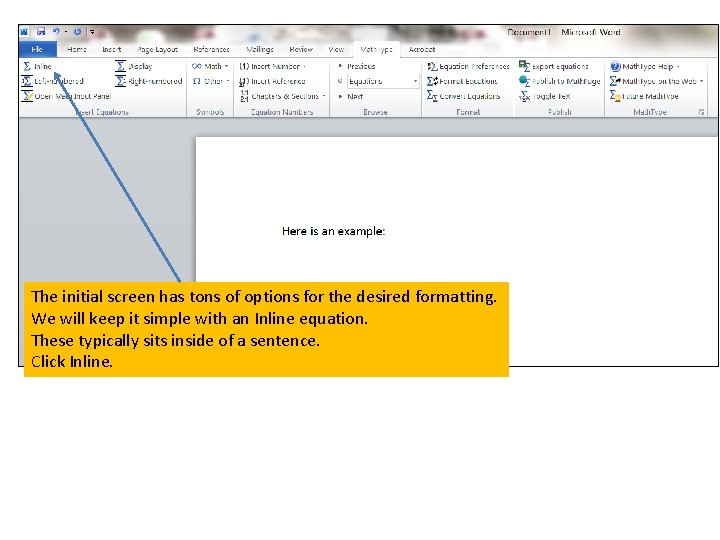The width and height of the screenshot is (720, 540).
Task: Open the Other symbols dropdown
Action: click(x=211, y=81)
